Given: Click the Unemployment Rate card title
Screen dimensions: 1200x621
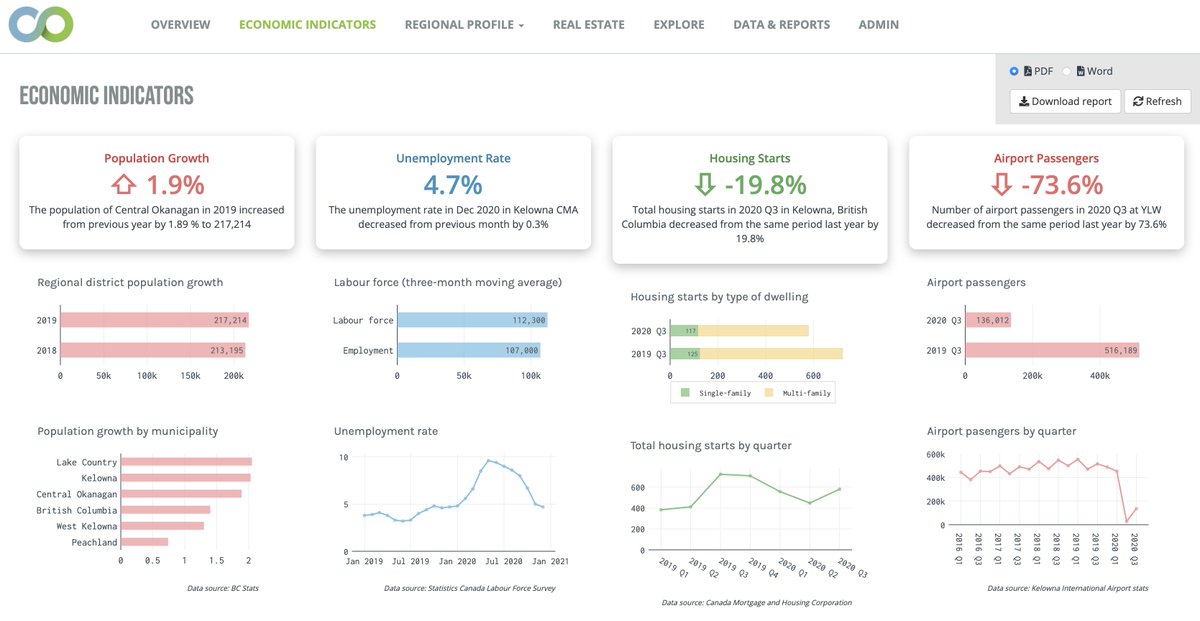Looking at the screenshot, I should click(x=453, y=158).
